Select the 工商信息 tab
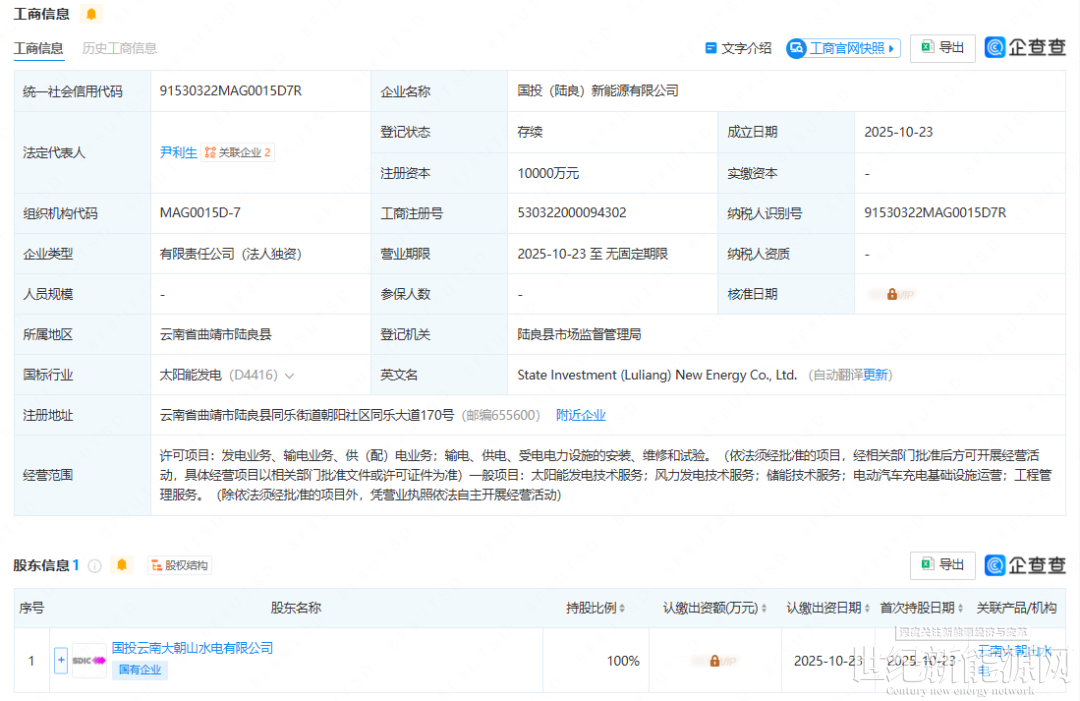 point(38,48)
